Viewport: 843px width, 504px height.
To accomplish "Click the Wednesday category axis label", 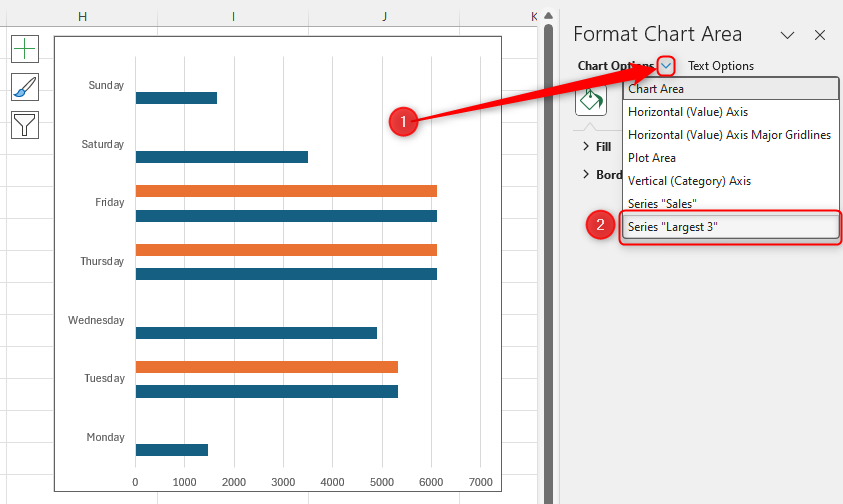I will 96,320.
